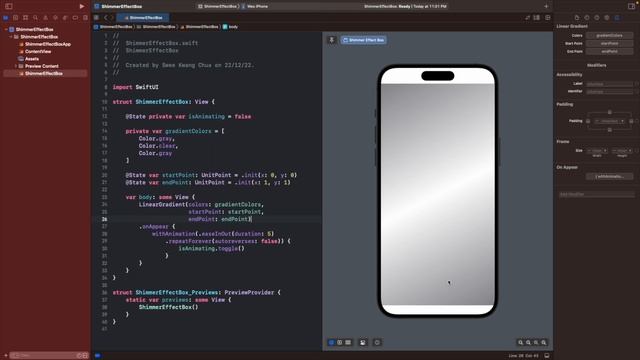Image resolution: width=640 pixels, height=360 pixels.
Task: Expand the Preview Content folder
Action: click(16, 66)
